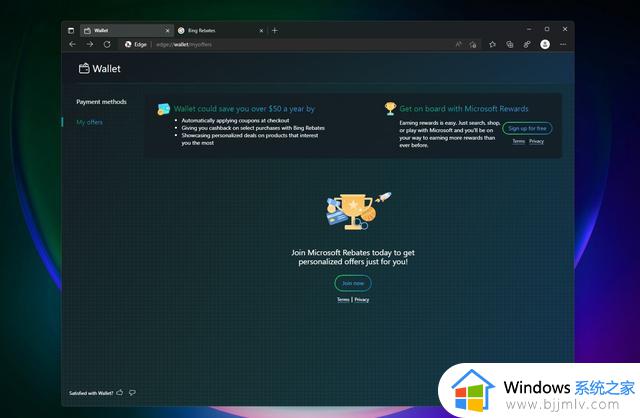Click the Join now button
The image size is (640, 418).
pos(353,283)
